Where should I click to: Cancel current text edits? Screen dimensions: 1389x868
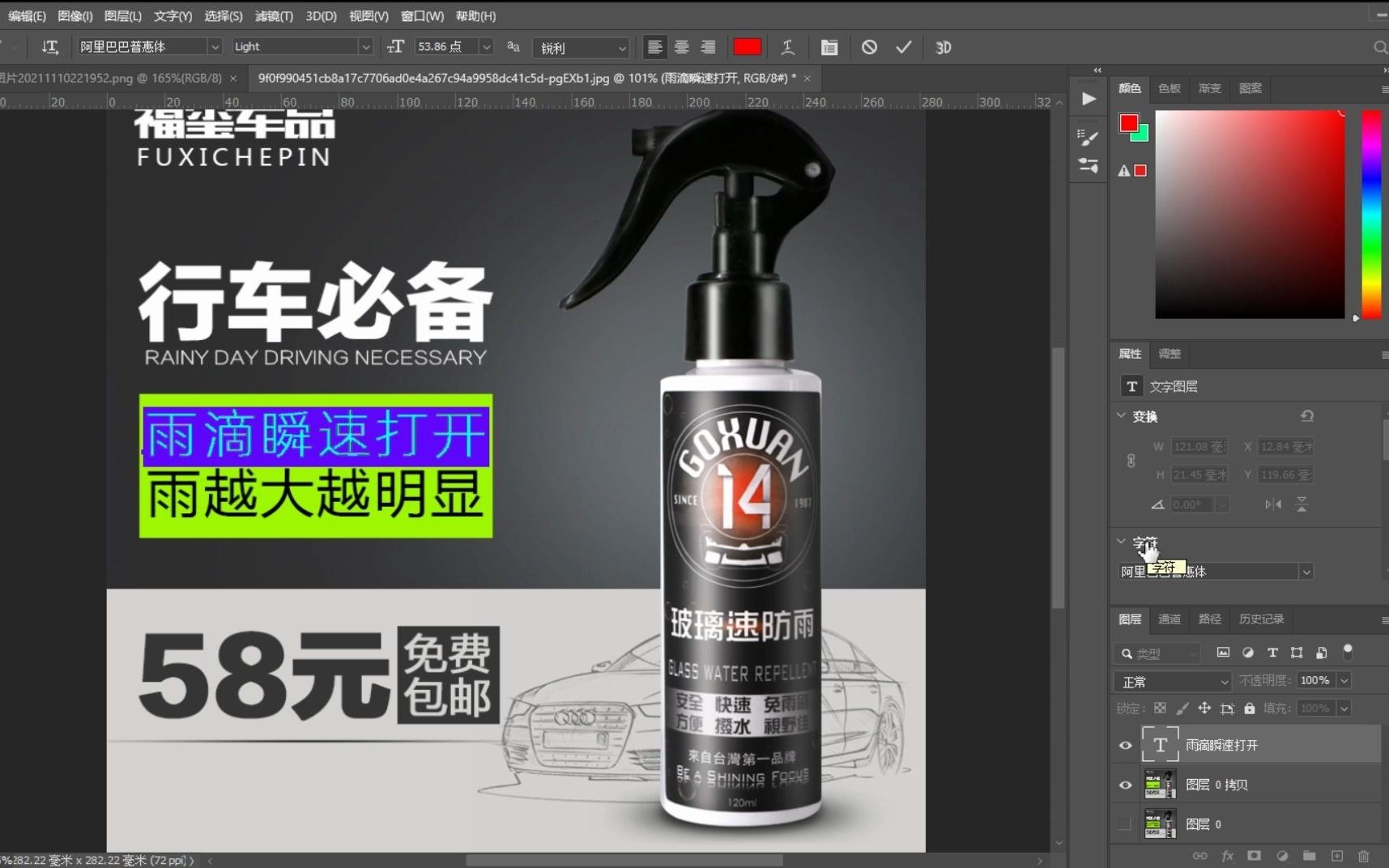pyautogui.click(x=869, y=47)
